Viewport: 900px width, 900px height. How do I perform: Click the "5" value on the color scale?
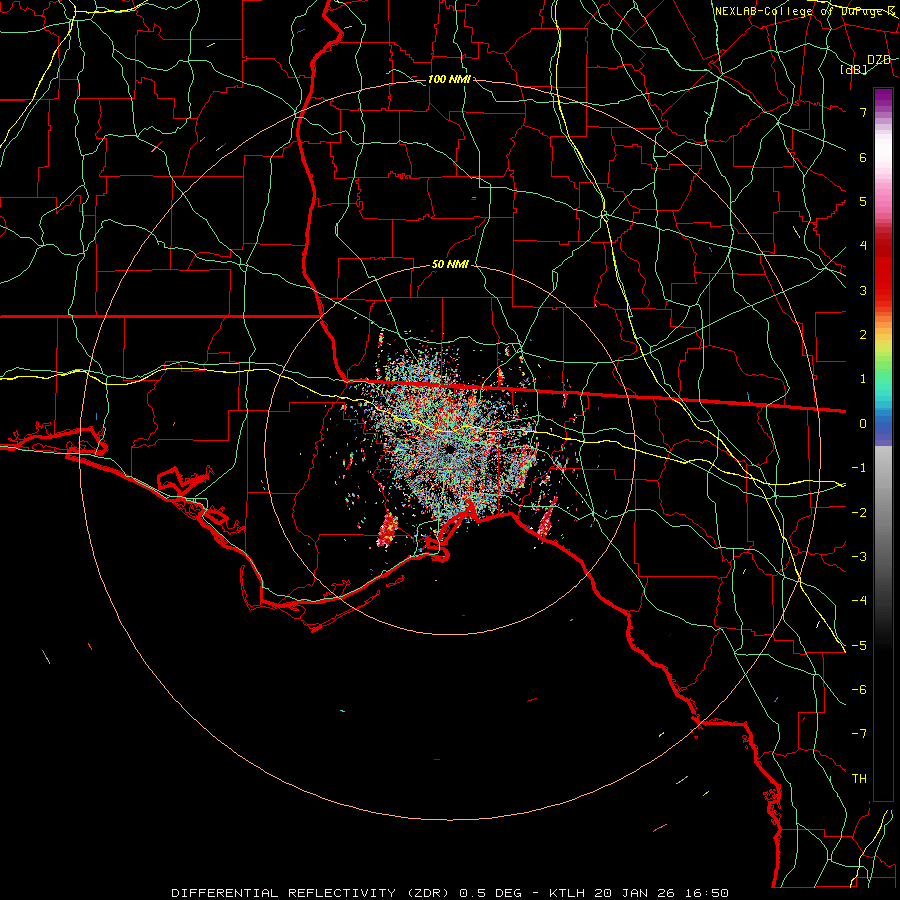[x=863, y=201]
